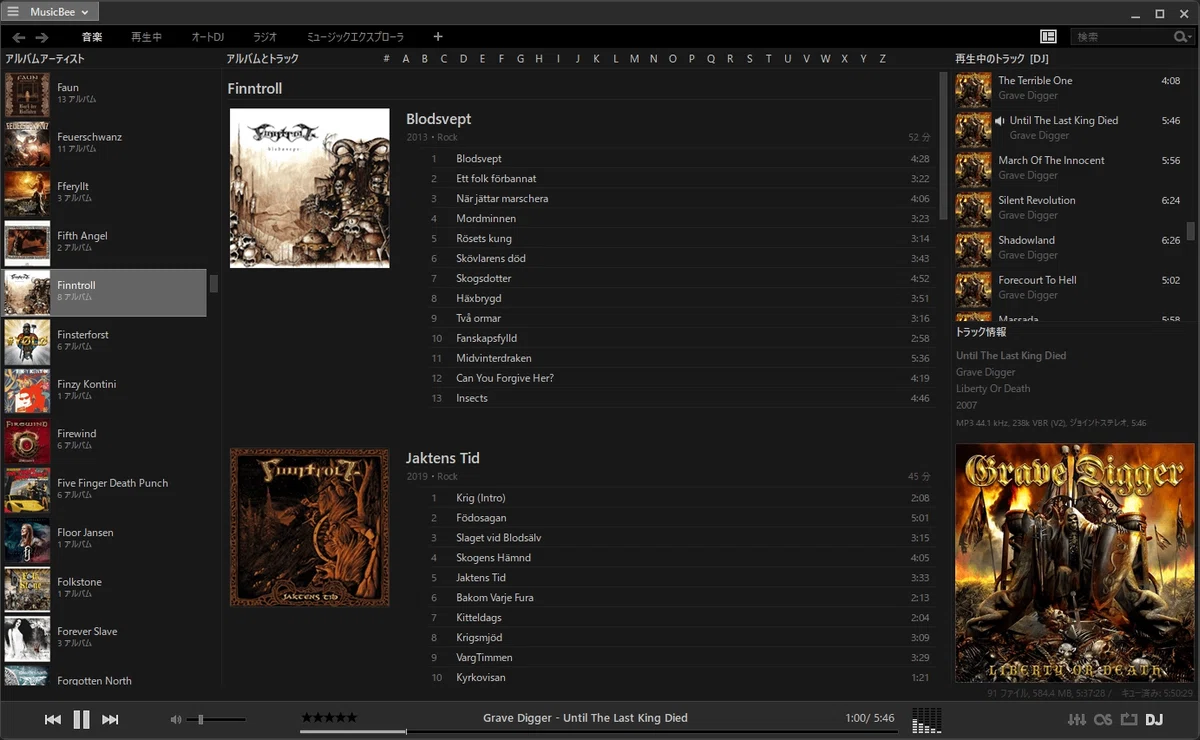Mute with the speaker volume icon
Screen dimensions: 1200x740
pyautogui.click(x=176, y=719)
